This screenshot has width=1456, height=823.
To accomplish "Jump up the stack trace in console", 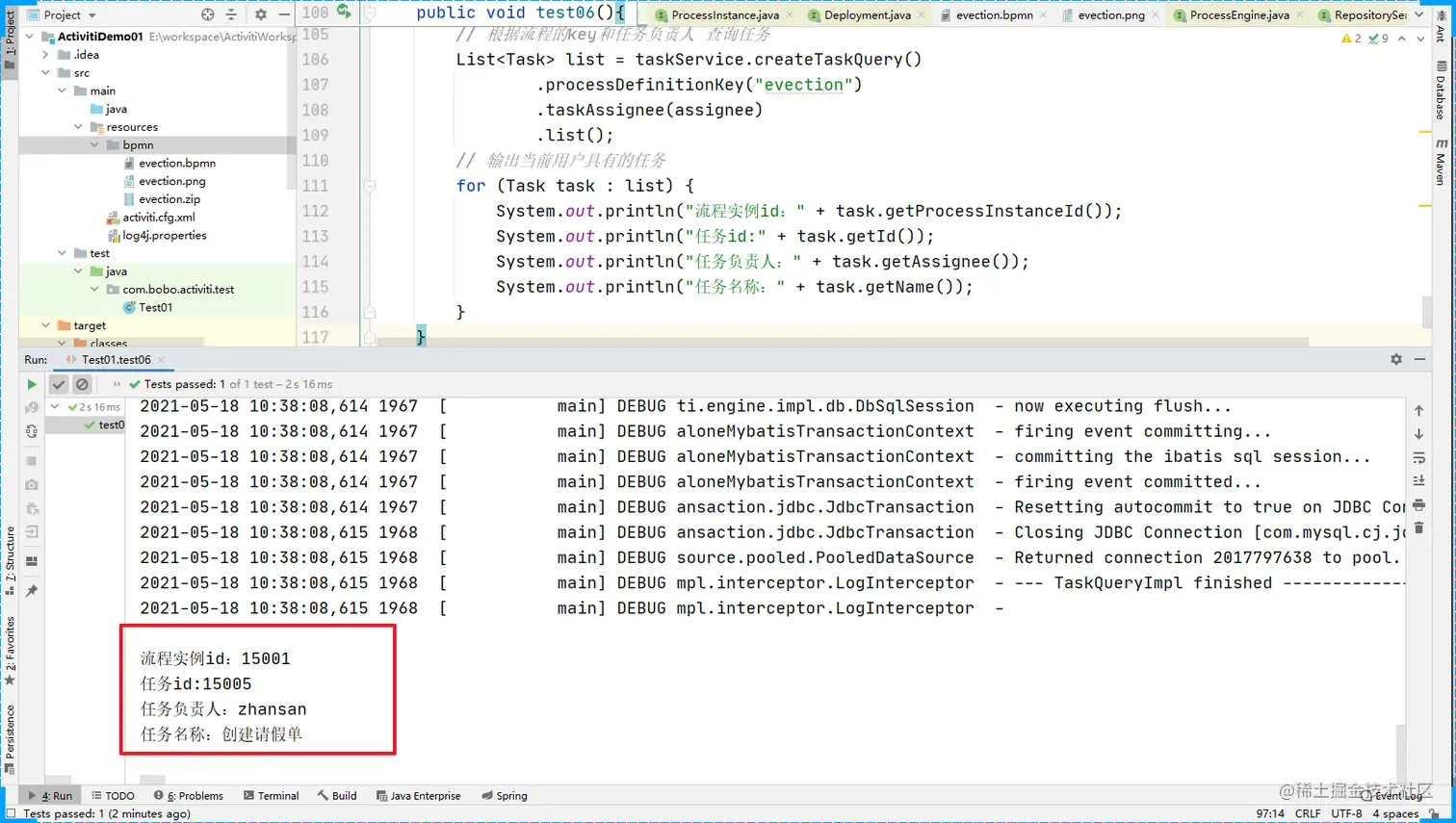I will tap(1418, 410).
